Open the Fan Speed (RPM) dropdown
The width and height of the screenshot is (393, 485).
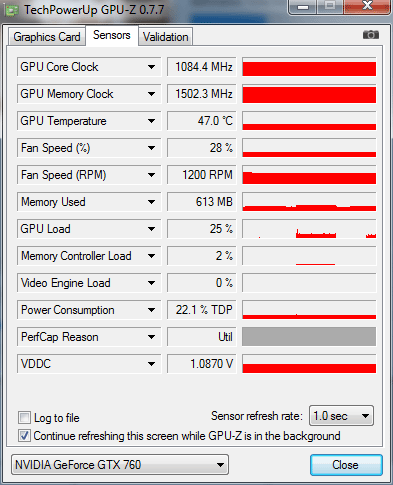pos(151,175)
